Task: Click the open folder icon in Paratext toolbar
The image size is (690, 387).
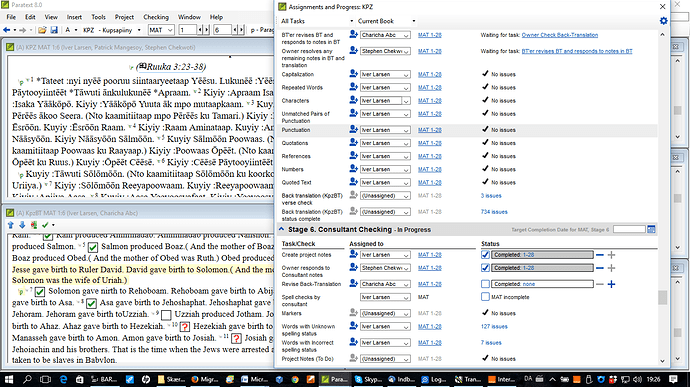Action: 42,30
